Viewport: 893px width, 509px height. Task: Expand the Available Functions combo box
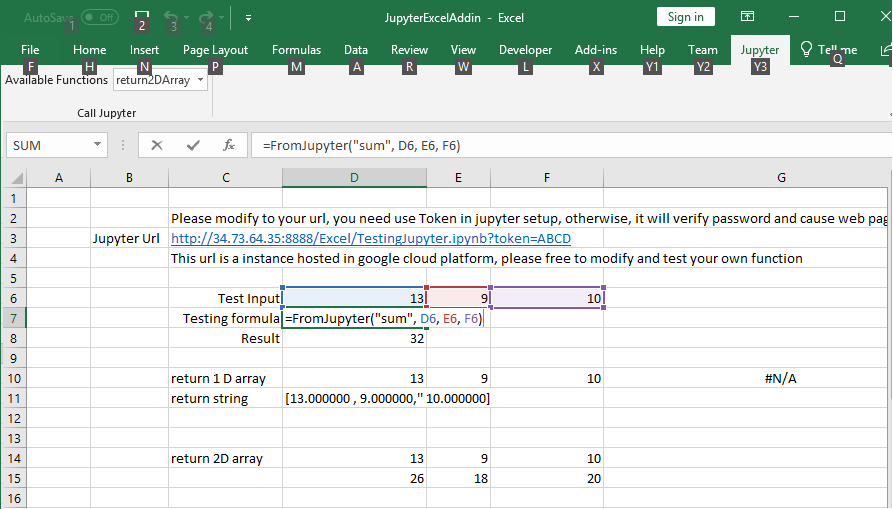pyautogui.click(x=201, y=80)
